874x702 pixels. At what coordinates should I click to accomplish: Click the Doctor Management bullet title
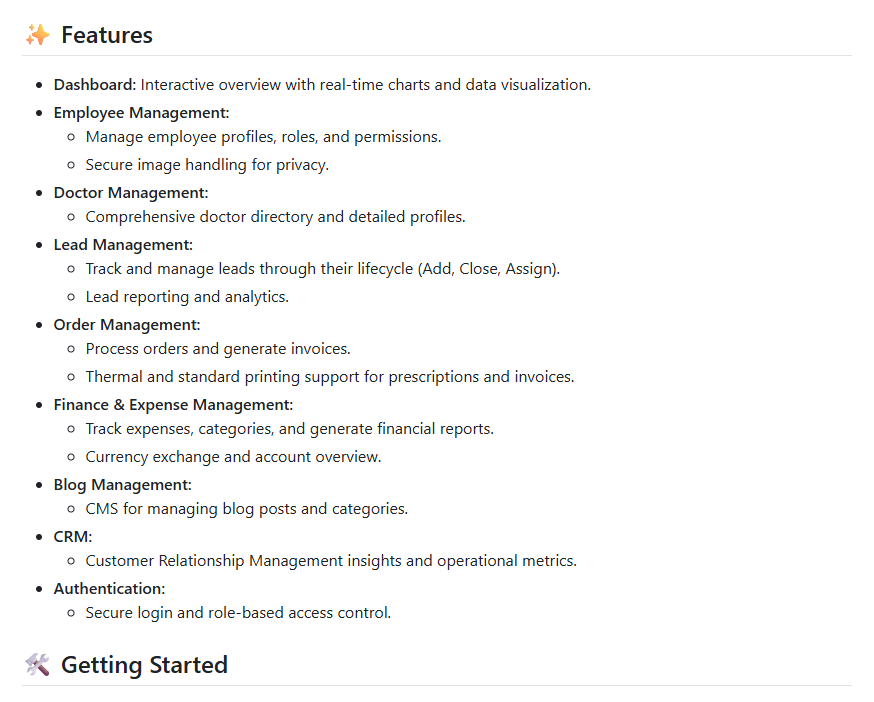coord(130,193)
